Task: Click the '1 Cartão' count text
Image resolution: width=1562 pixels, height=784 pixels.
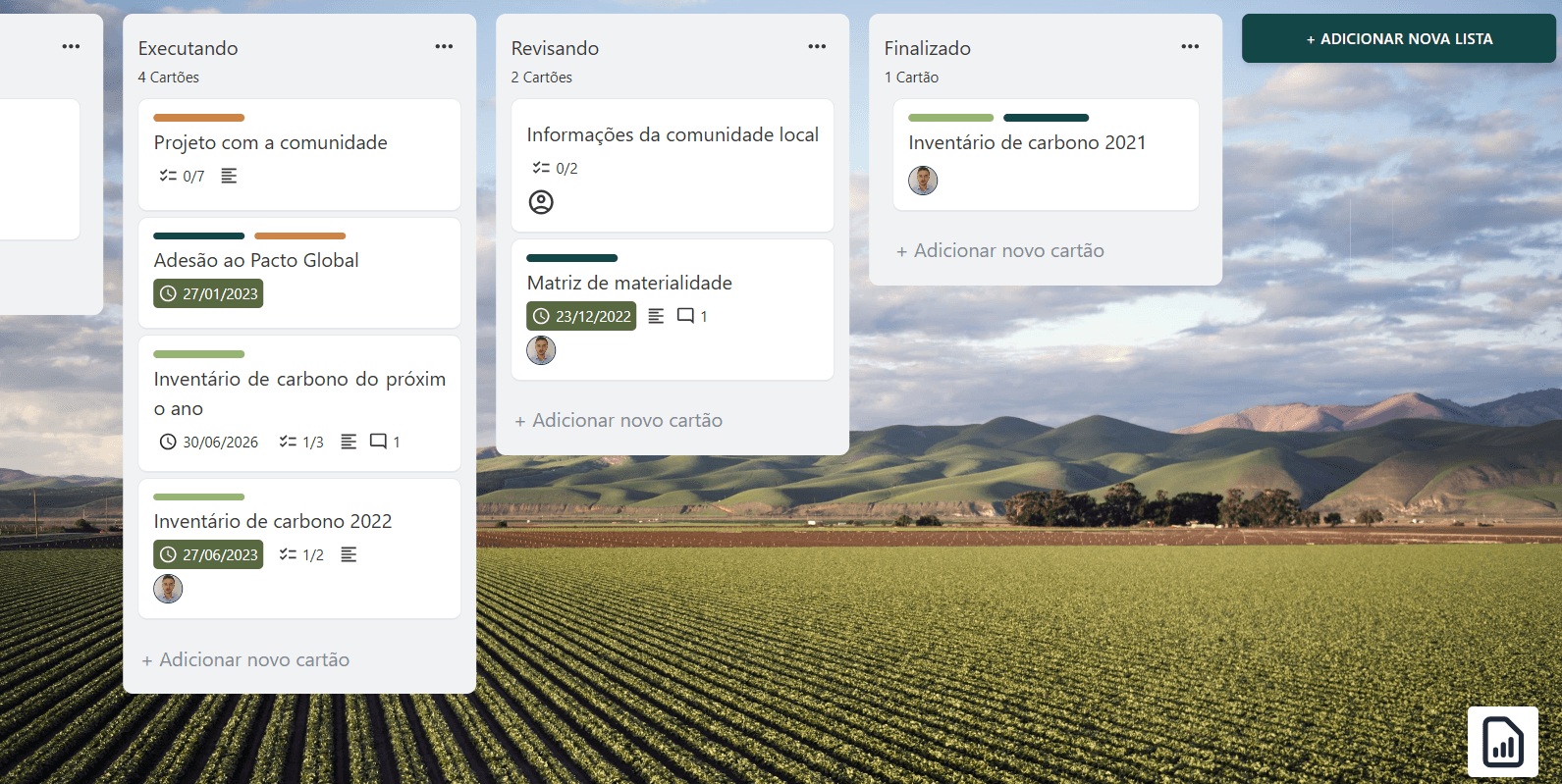Action: click(911, 77)
